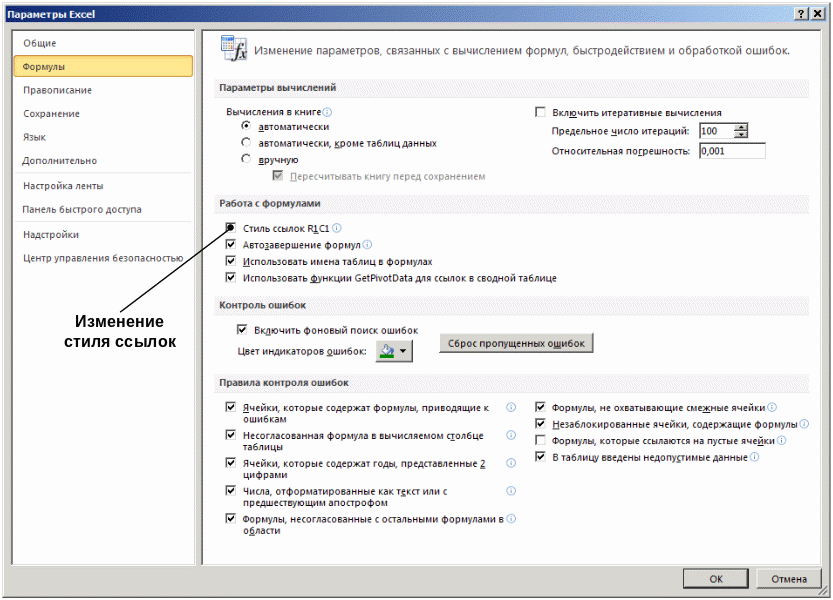Toggle 'Стиль ссылок R1C1' checkbox
This screenshot has width=833, height=600.
pyautogui.click(x=231, y=227)
